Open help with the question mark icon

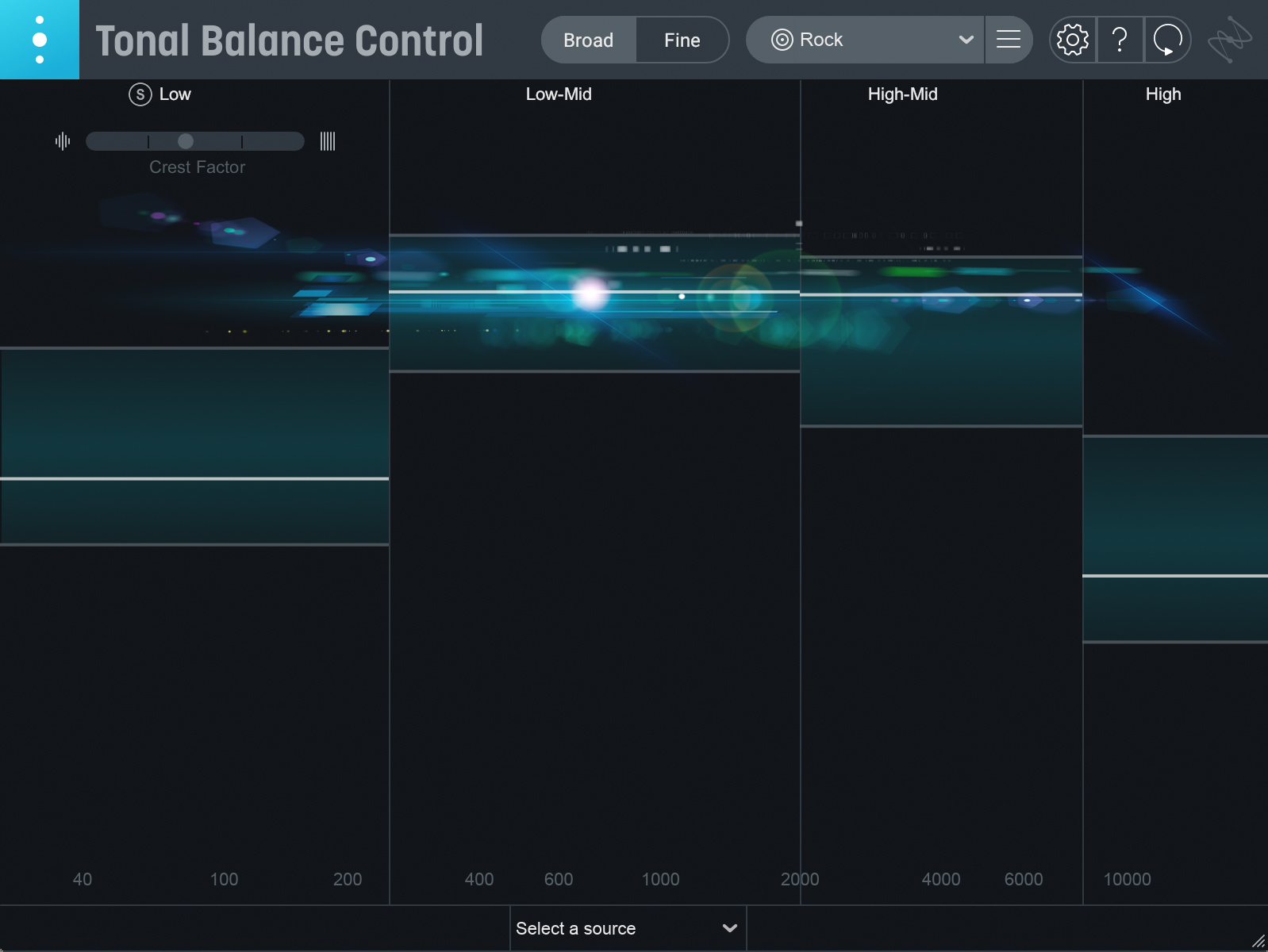1120,40
